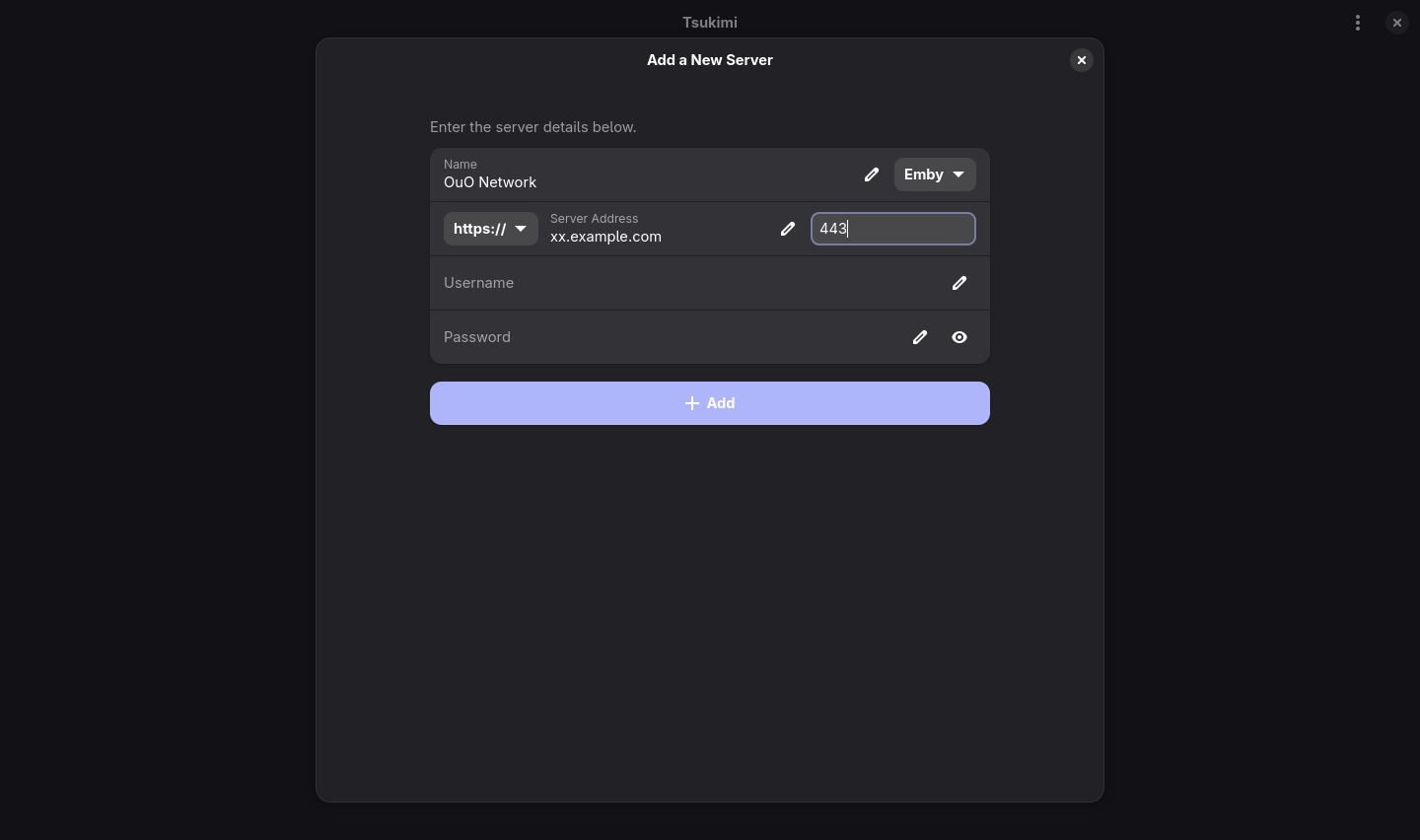Focus the port field containing 443
The width and height of the screenshot is (1420, 840).
892,229
